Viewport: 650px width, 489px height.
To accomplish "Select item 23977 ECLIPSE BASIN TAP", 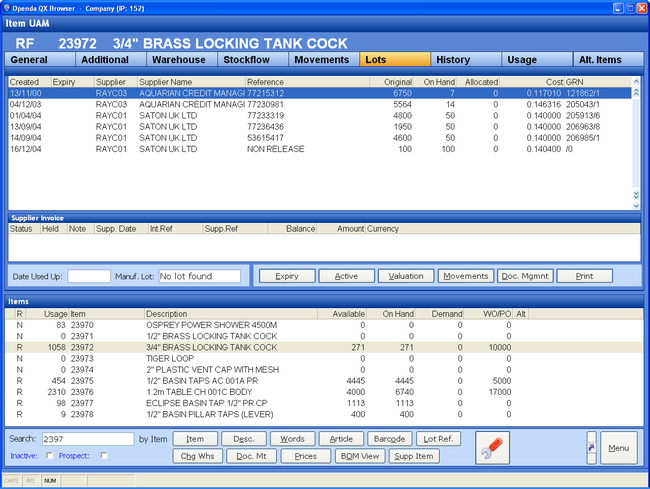I will [x=324, y=404].
